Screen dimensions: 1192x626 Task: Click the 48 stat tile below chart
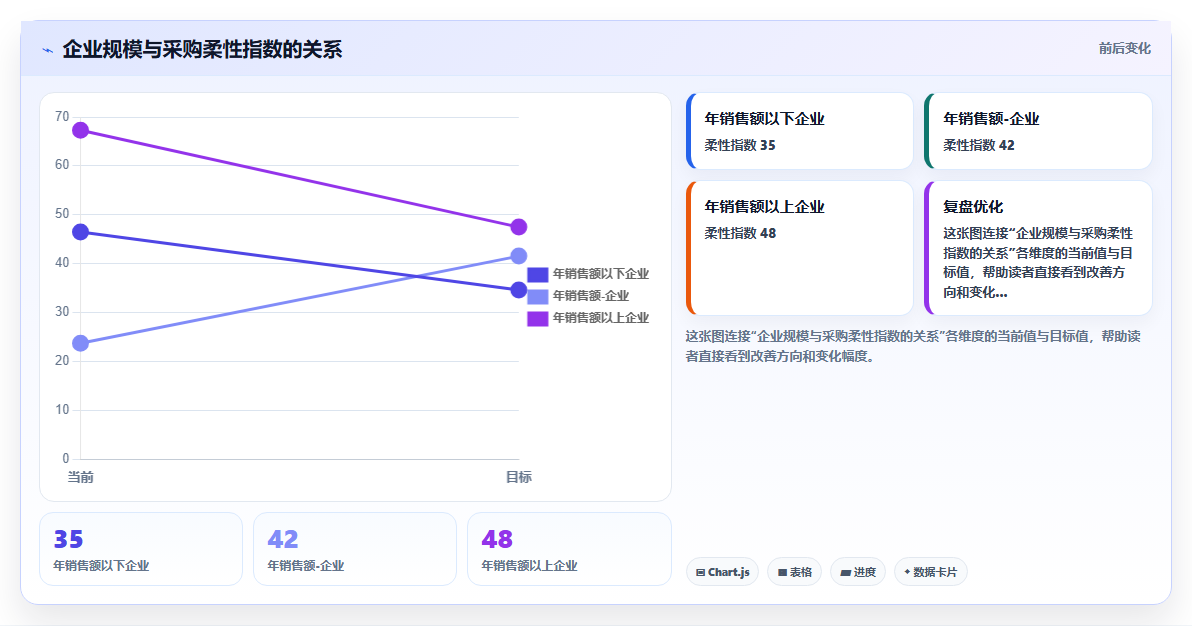tap(569, 549)
